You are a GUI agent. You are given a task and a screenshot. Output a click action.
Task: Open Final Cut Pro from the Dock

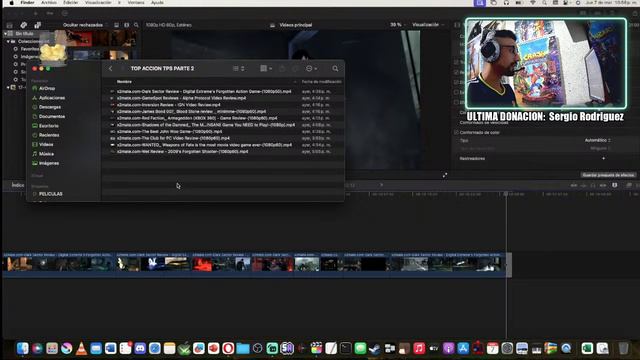[x=316, y=349]
